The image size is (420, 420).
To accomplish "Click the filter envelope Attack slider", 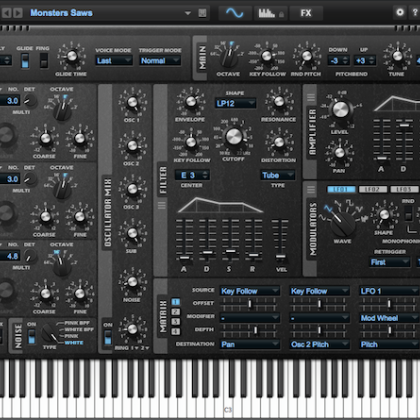I will 184,258.
